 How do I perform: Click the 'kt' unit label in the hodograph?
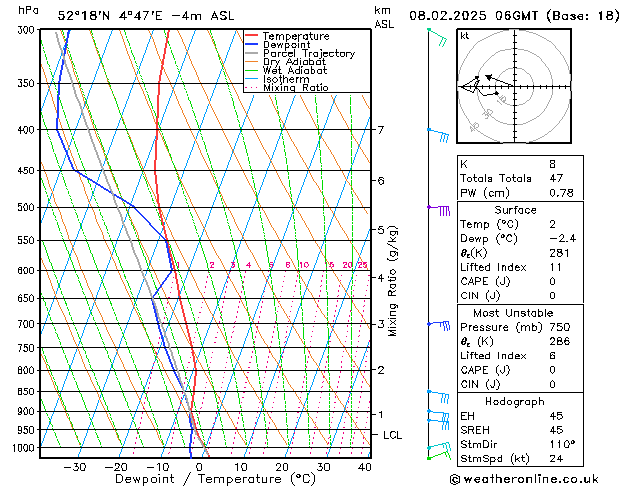pyautogui.click(x=465, y=36)
